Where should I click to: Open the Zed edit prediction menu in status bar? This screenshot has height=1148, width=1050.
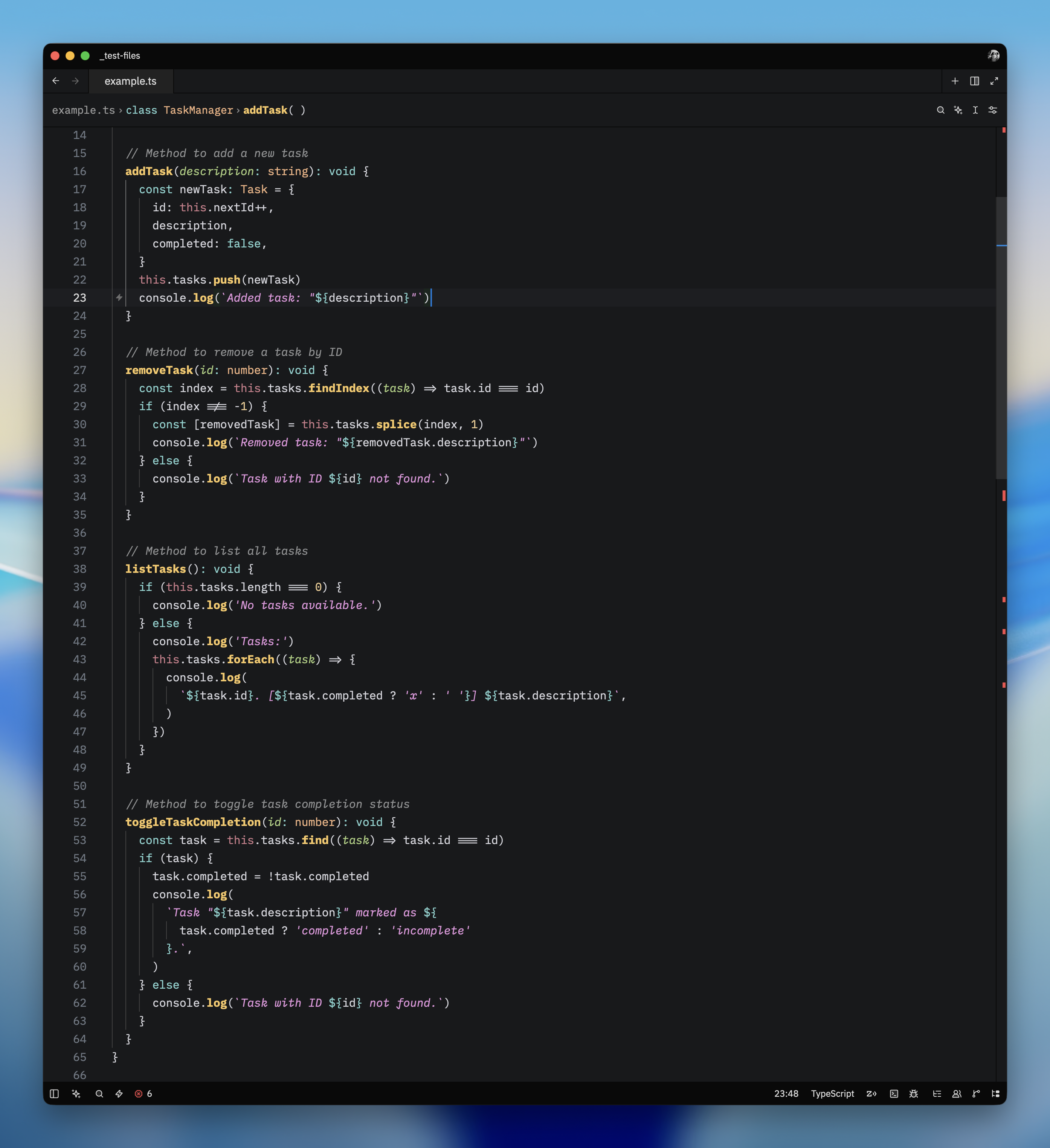pos(871,1093)
